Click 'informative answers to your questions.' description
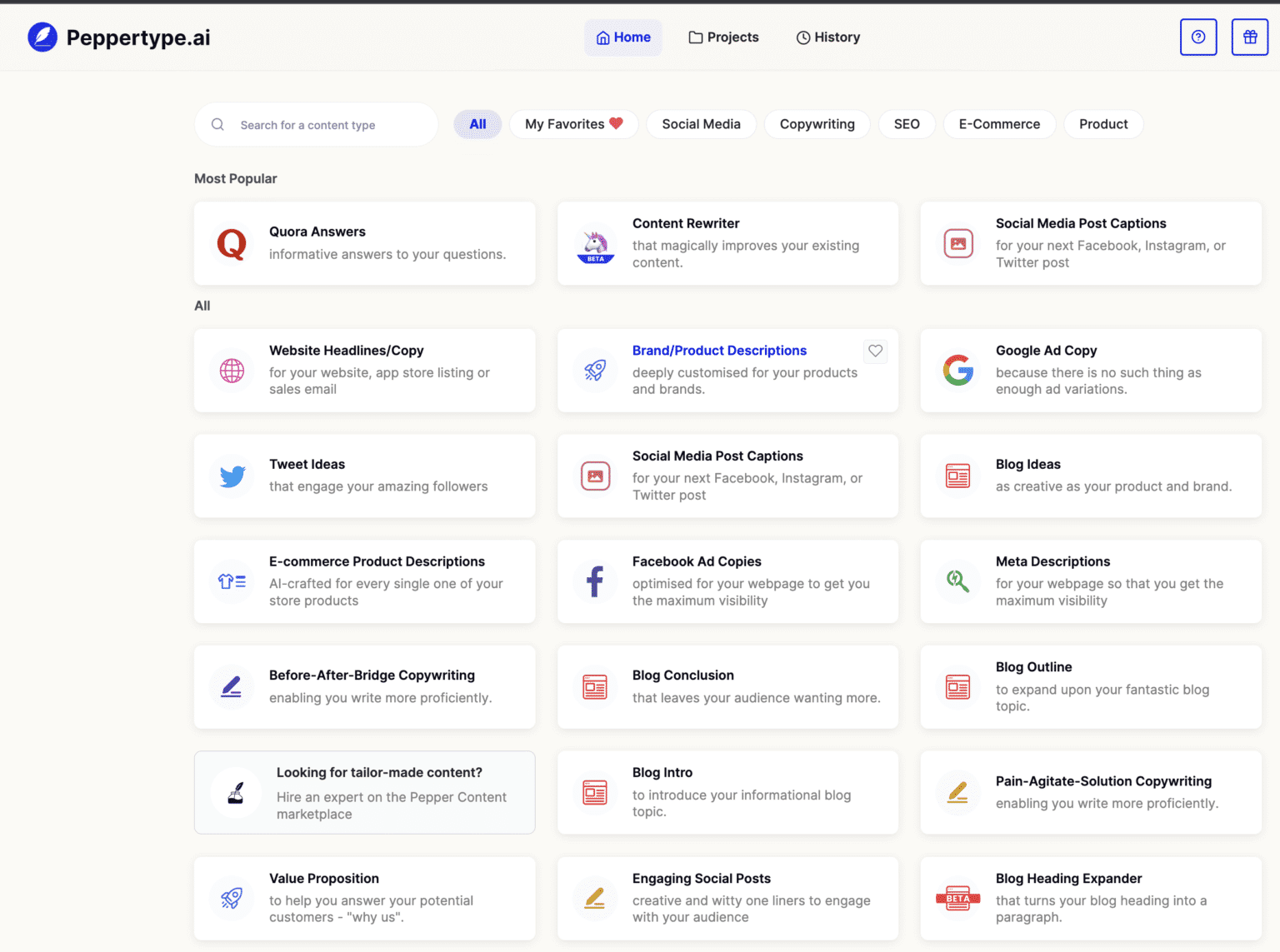The height and width of the screenshot is (952, 1280). pyautogui.click(x=387, y=254)
